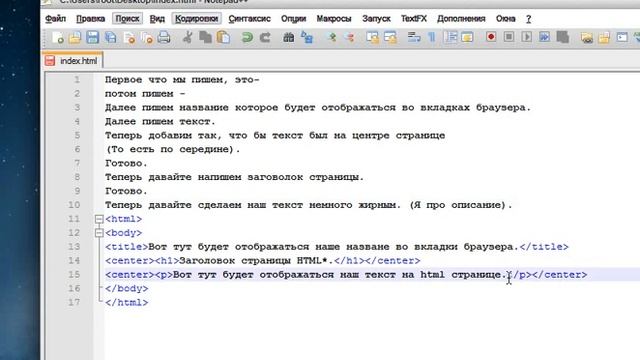Click the opening <title> tag on line 13
This screenshot has height=360, width=640.
[x=127, y=247]
